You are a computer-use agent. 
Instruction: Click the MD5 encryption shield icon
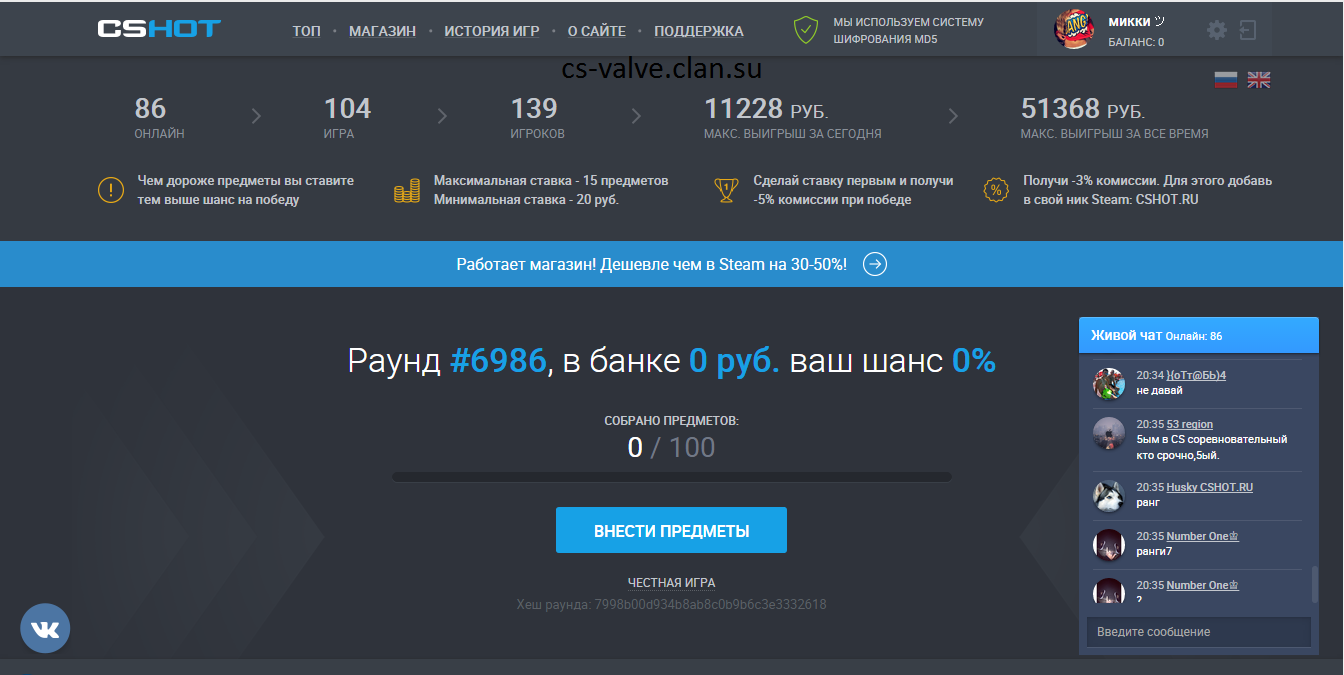806,30
